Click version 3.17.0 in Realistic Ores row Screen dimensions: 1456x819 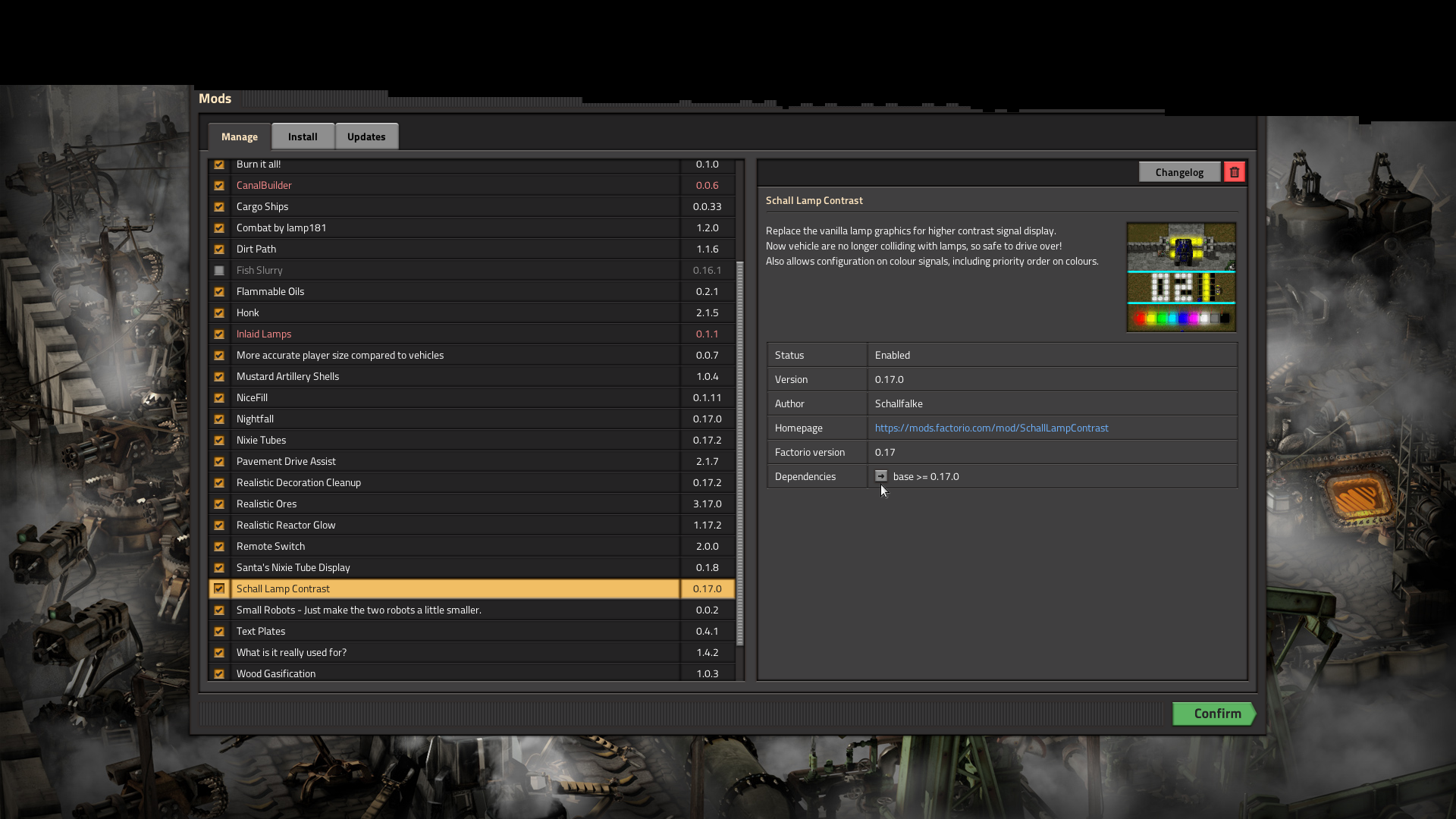coord(707,504)
